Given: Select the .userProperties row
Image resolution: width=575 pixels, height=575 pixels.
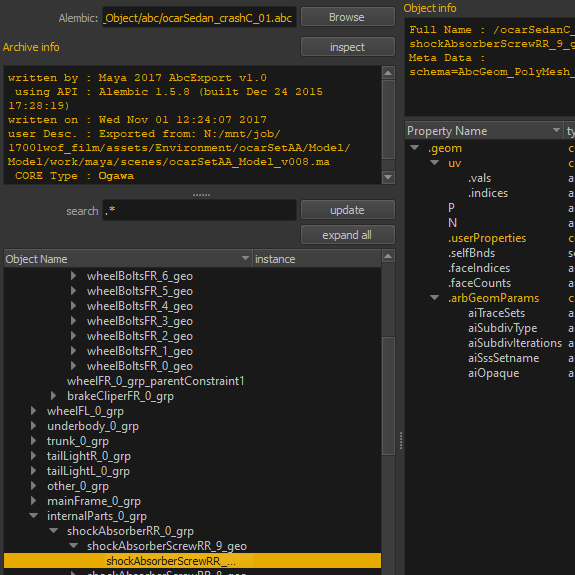Looking at the screenshot, I should pyautogui.click(x=487, y=238).
